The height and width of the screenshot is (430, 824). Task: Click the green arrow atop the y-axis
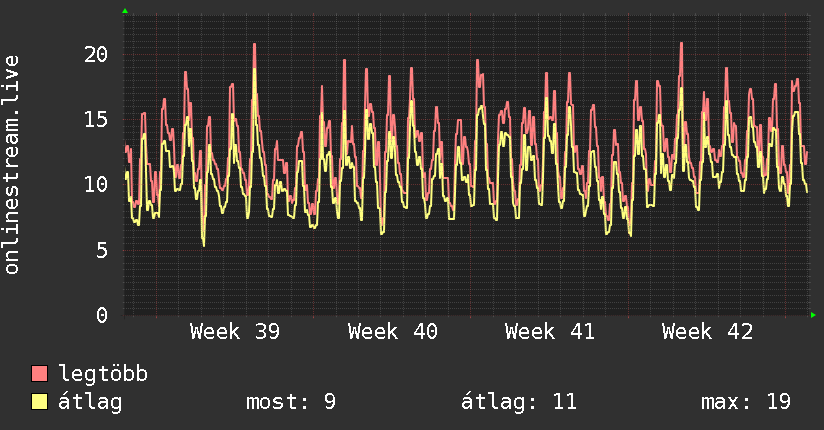coord(125,11)
